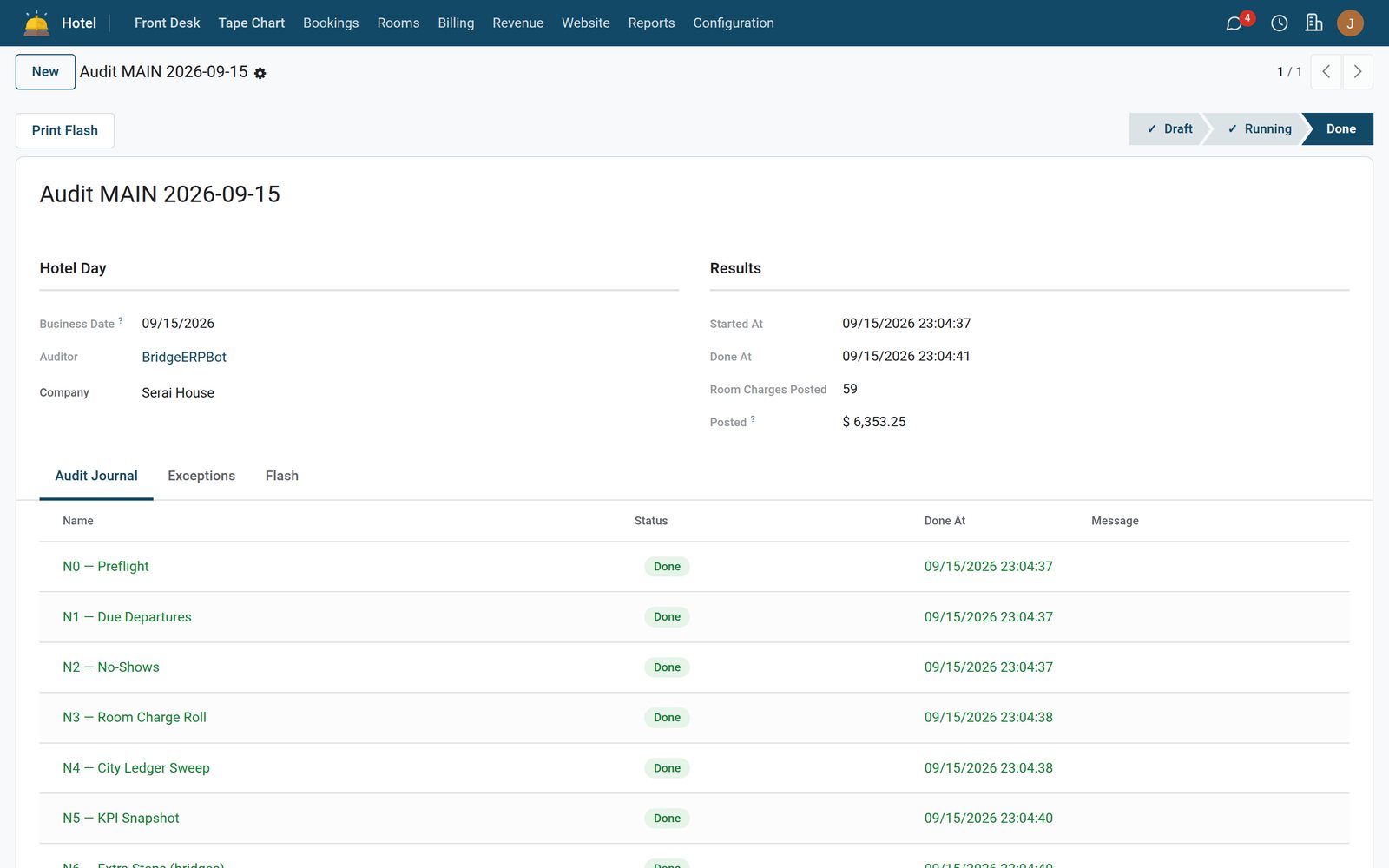The height and width of the screenshot is (868, 1389).
Task: Open the user avatar J menu
Action: [x=1350, y=23]
